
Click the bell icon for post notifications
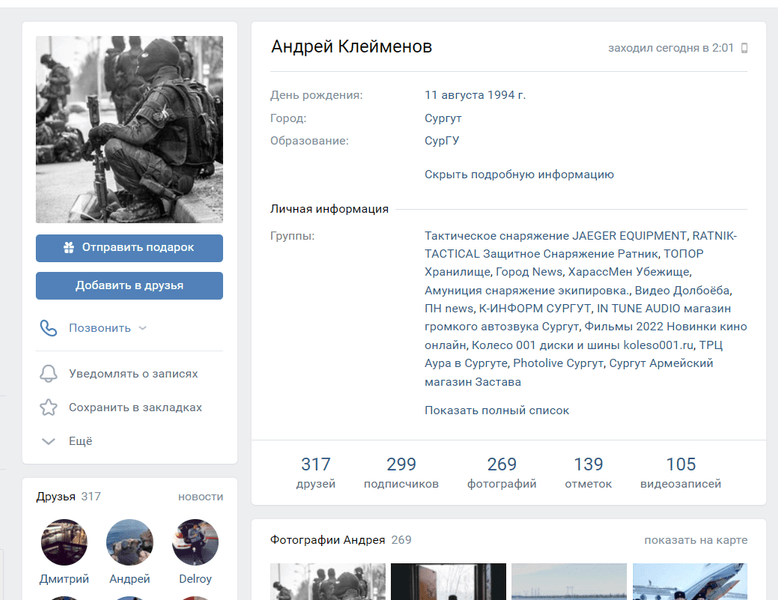click(48, 374)
